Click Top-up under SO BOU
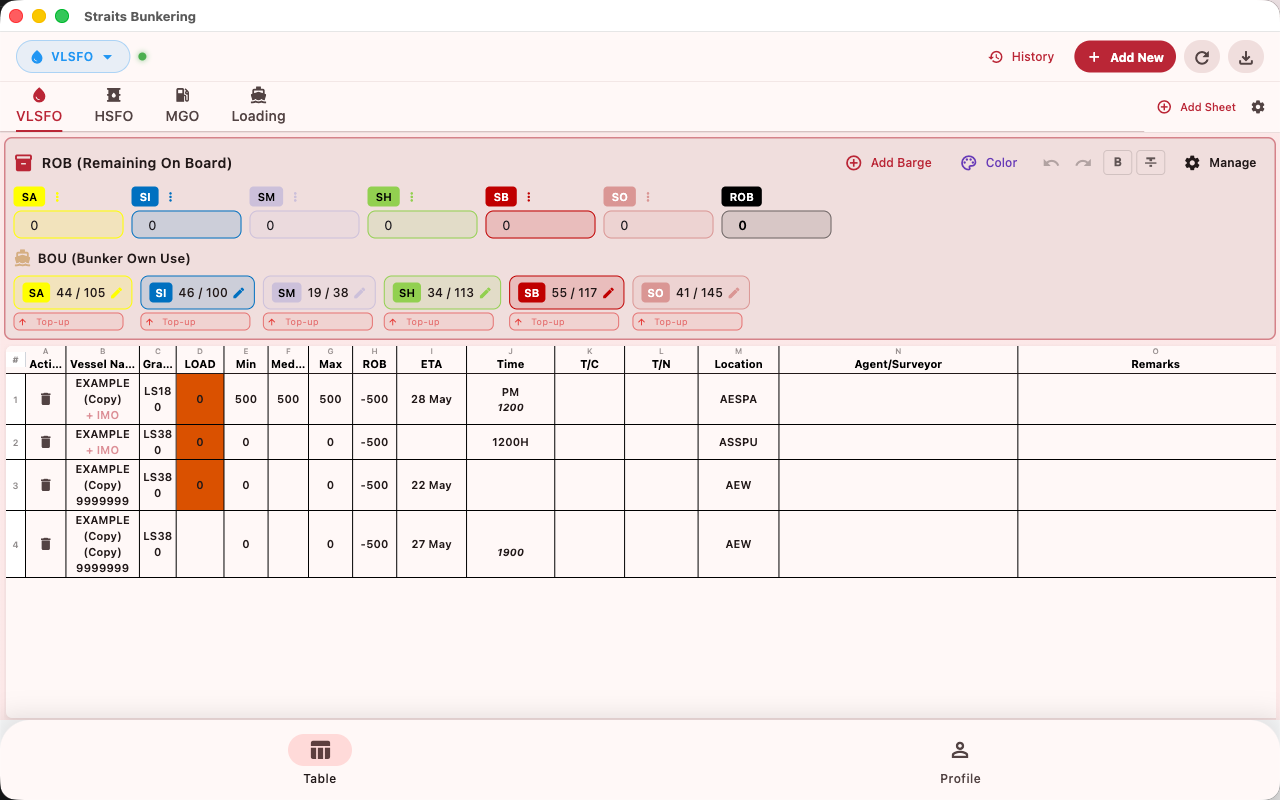Viewport: 1280px width, 800px height. click(687, 322)
